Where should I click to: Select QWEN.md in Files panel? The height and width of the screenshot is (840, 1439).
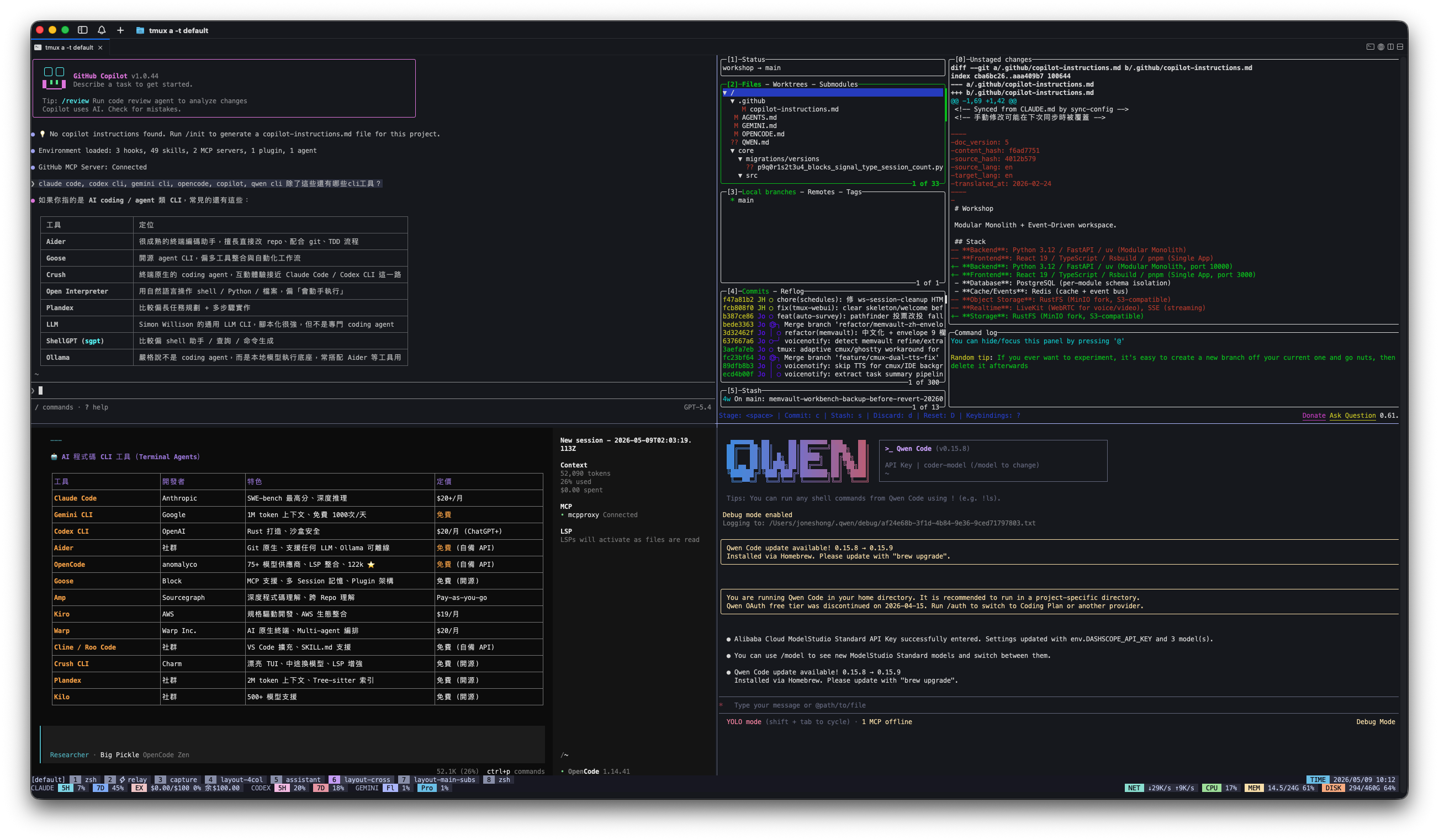(755, 142)
